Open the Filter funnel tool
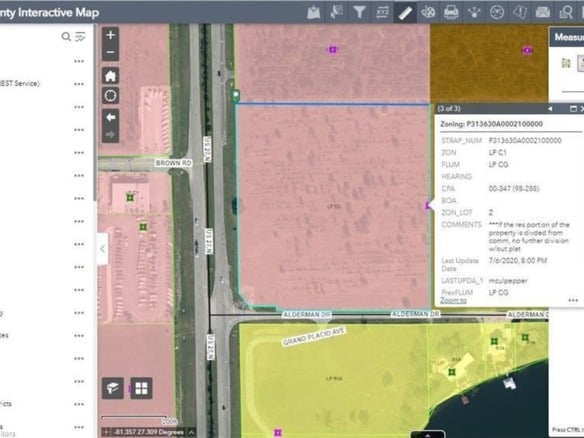584x438 pixels. [x=359, y=13]
